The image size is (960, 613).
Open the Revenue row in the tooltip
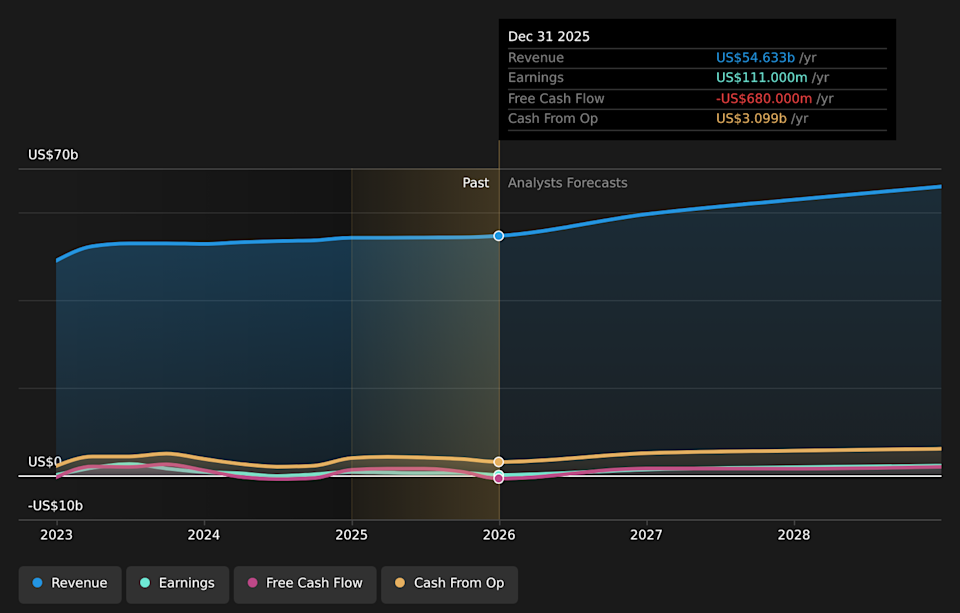[x=537, y=57]
